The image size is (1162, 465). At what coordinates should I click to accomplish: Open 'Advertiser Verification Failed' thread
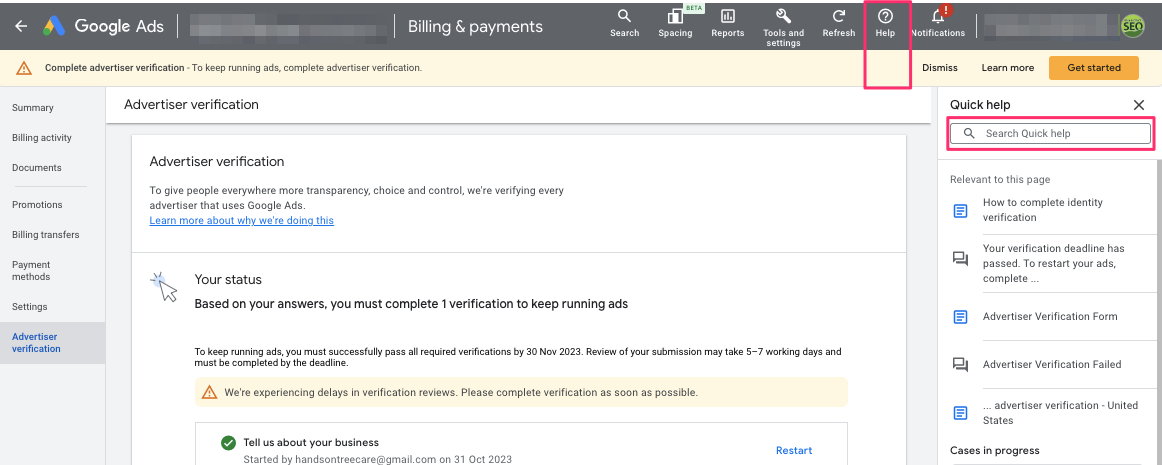pyautogui.click(x=1052, y=365)
